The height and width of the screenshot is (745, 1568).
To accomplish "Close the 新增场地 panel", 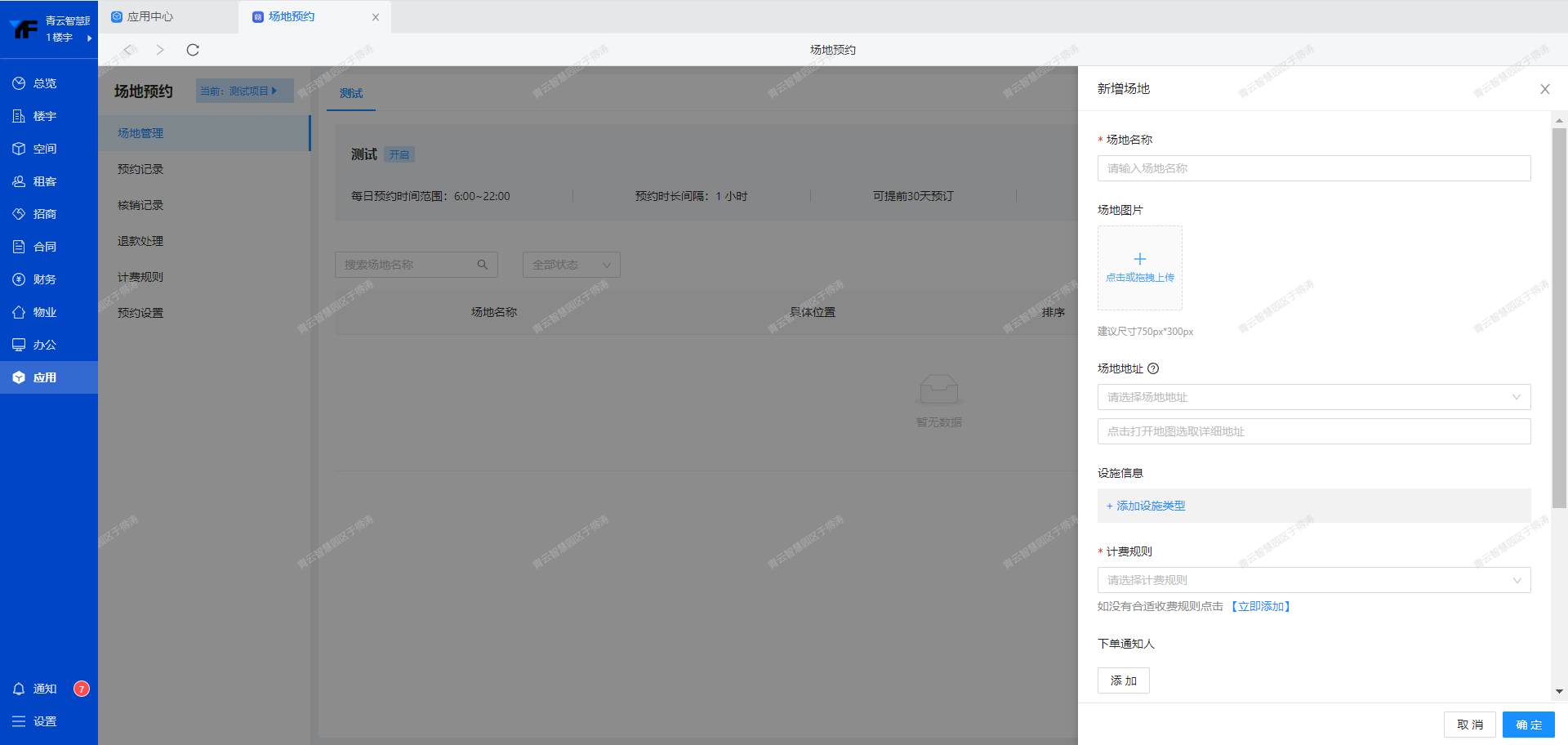I will tap(1544, 89).
